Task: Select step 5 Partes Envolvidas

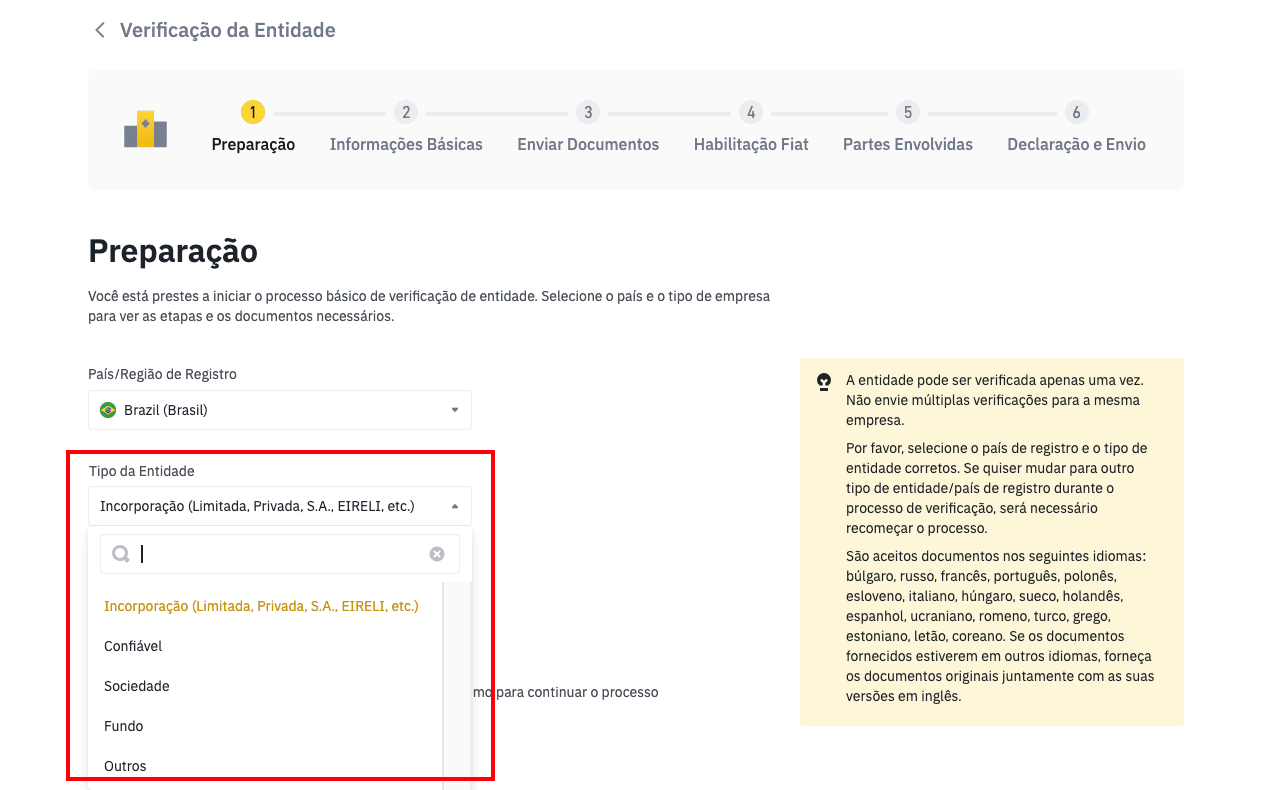Action: (x=908, y=129)
